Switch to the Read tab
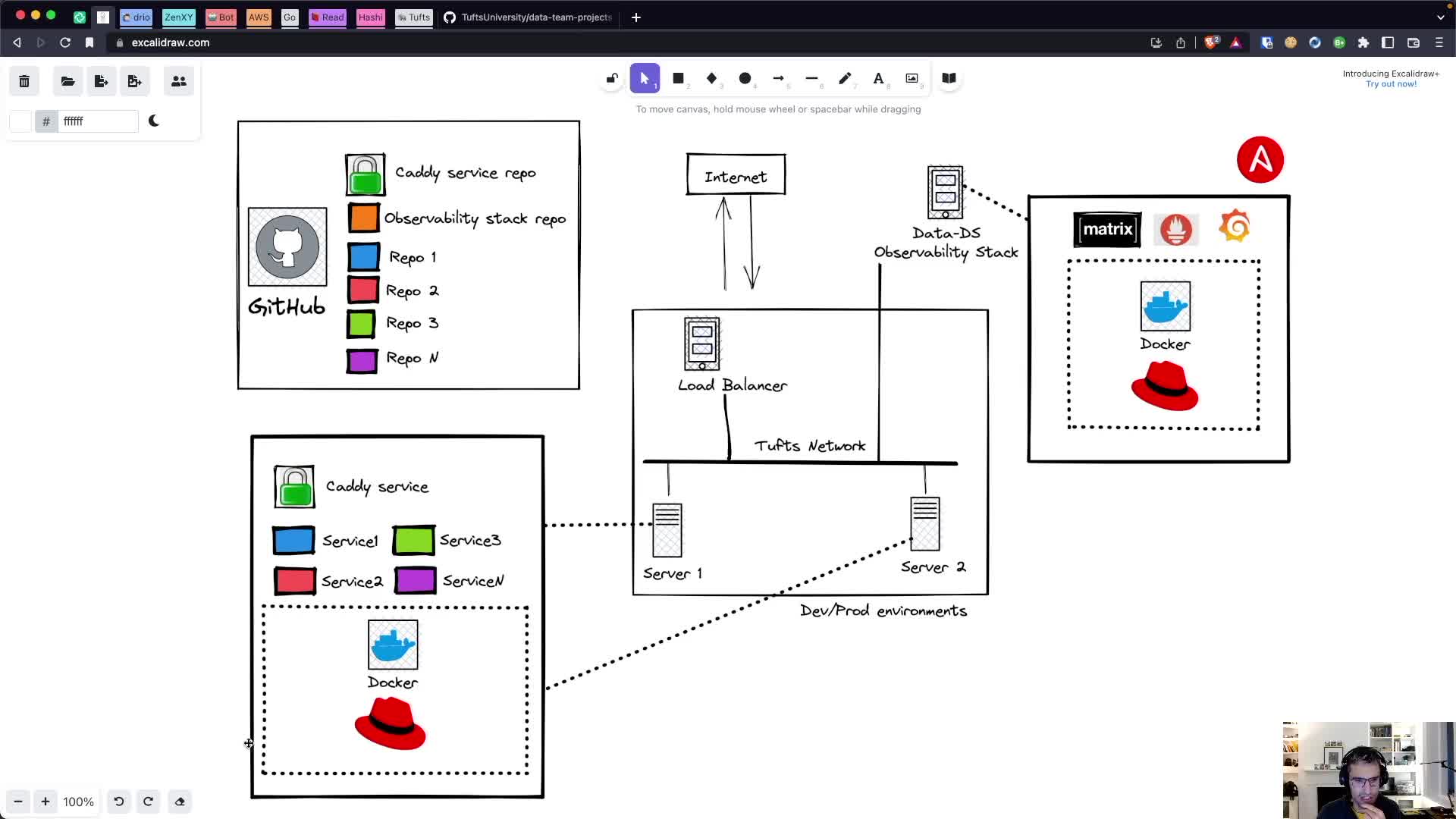The image size is (1456, 819). 328,17
